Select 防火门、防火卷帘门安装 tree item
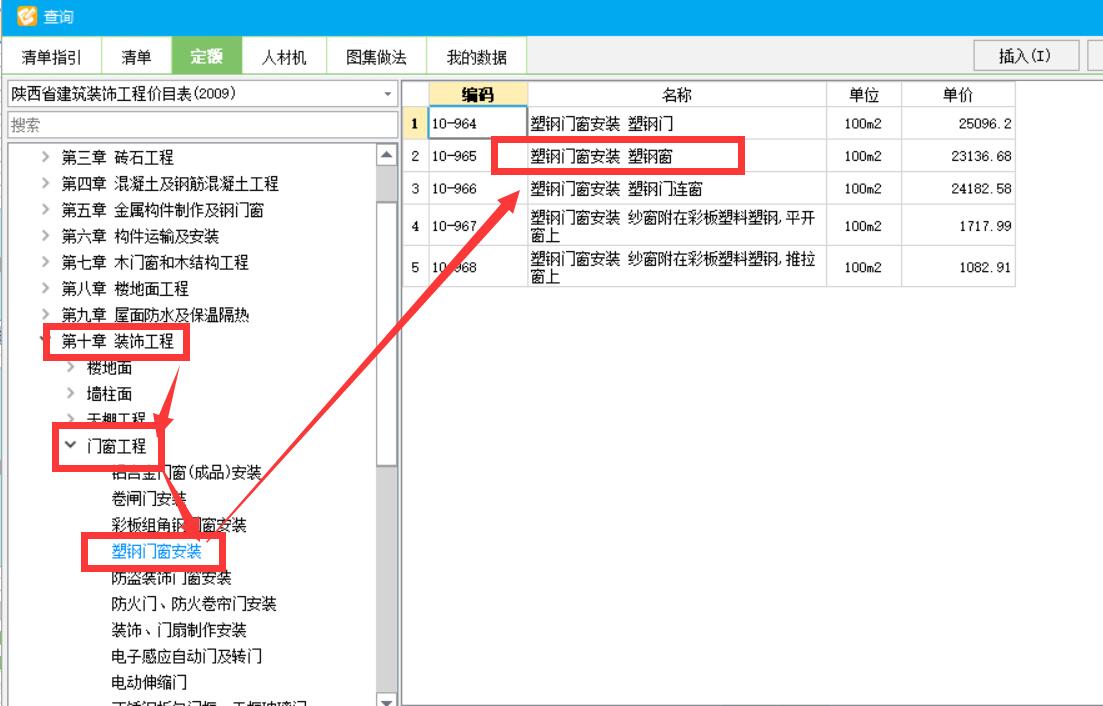The width and height of the screenshot is (1103, 706). [x=193, y=604]
